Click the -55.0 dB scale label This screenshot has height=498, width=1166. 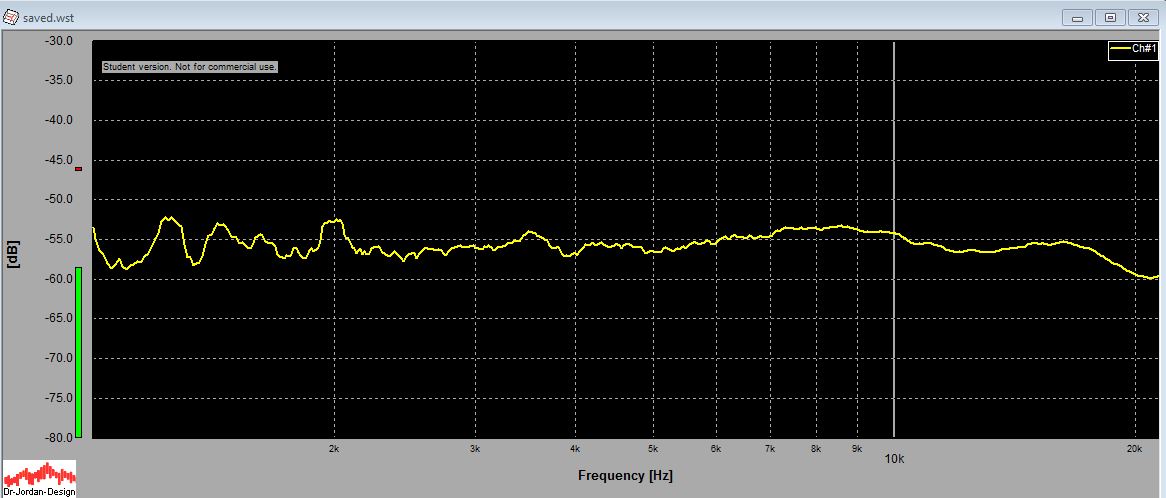tap(58, 239)
